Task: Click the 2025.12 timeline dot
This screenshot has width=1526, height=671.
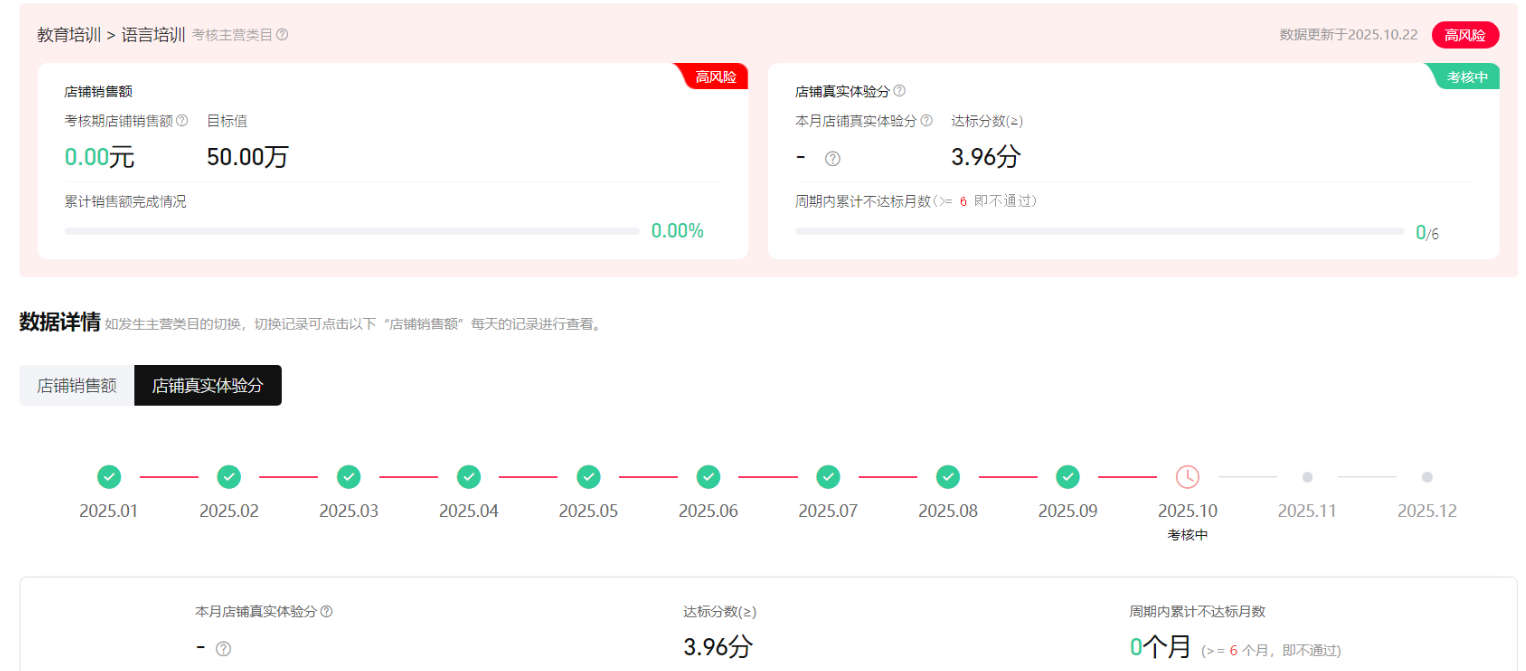Action: [x=1427, y=477]
